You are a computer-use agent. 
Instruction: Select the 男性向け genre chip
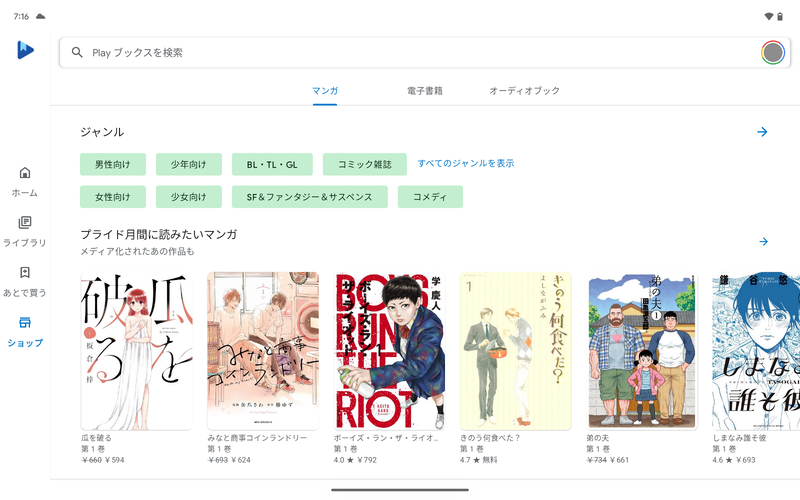(x=113, y=164)
